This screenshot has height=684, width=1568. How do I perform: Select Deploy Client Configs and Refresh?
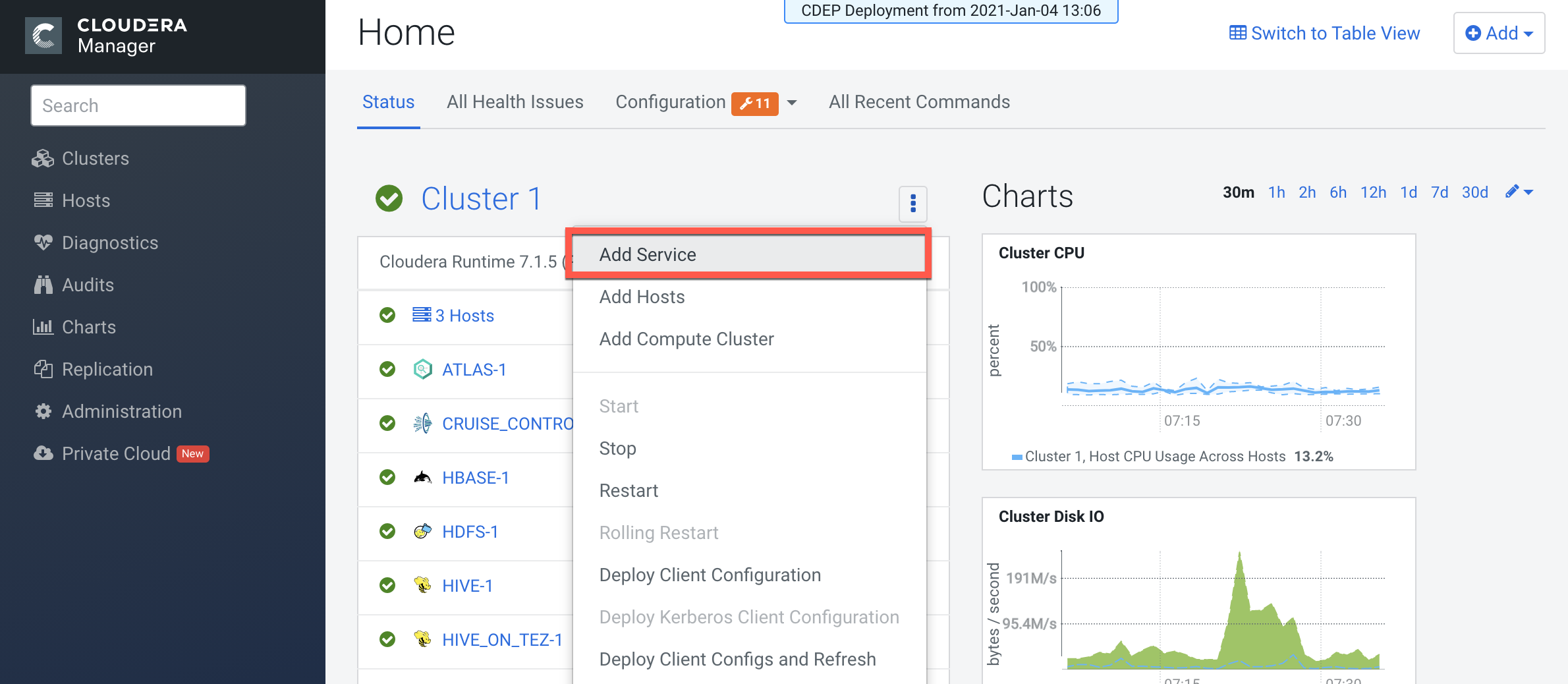[x=750, y=659]
